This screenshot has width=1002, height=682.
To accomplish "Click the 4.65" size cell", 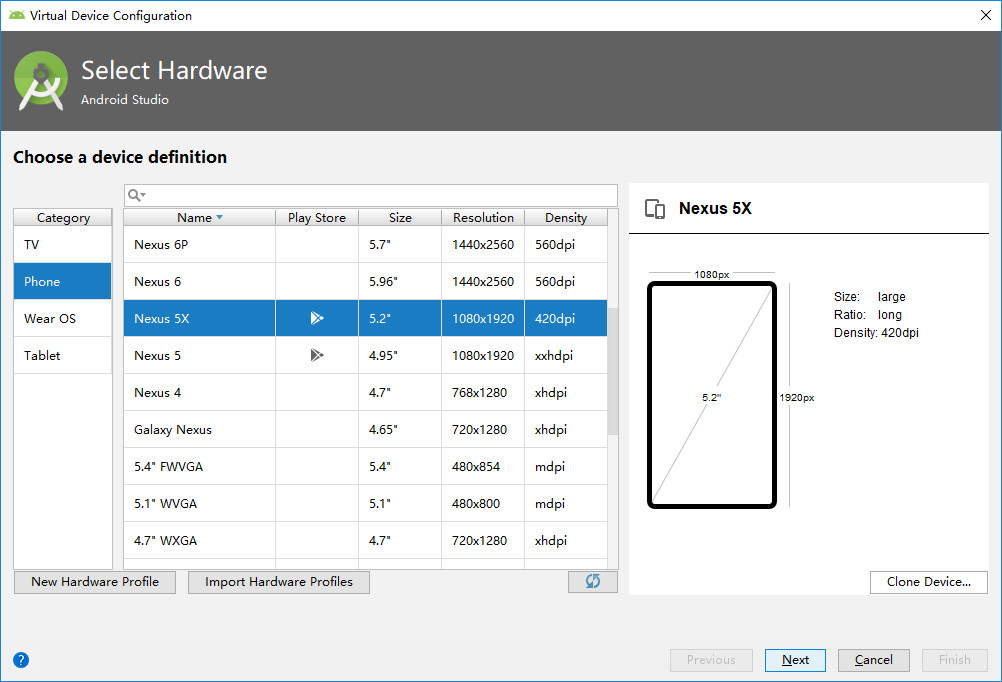I will click(x=400, y=430).
